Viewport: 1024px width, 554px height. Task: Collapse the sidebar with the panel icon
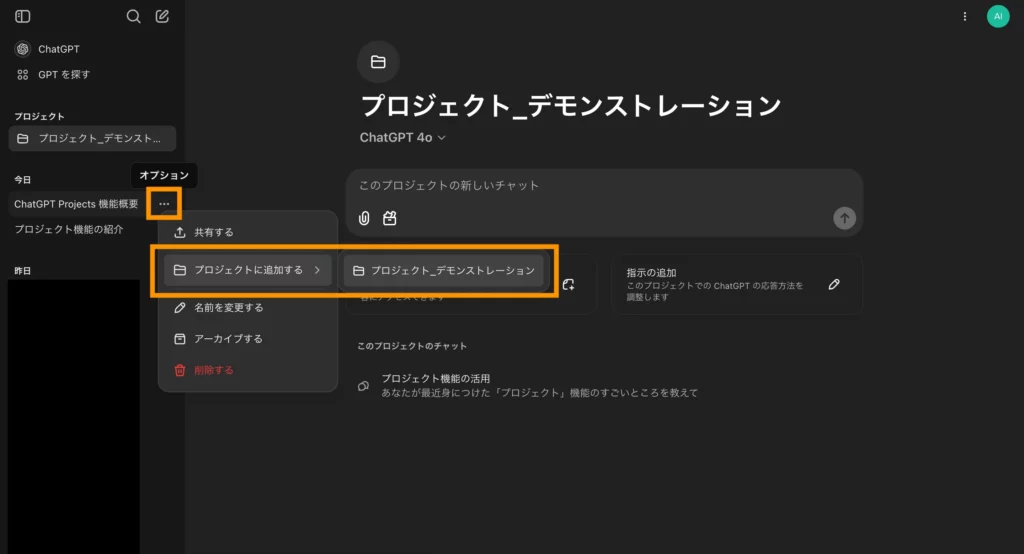click(x=23, y=16)
